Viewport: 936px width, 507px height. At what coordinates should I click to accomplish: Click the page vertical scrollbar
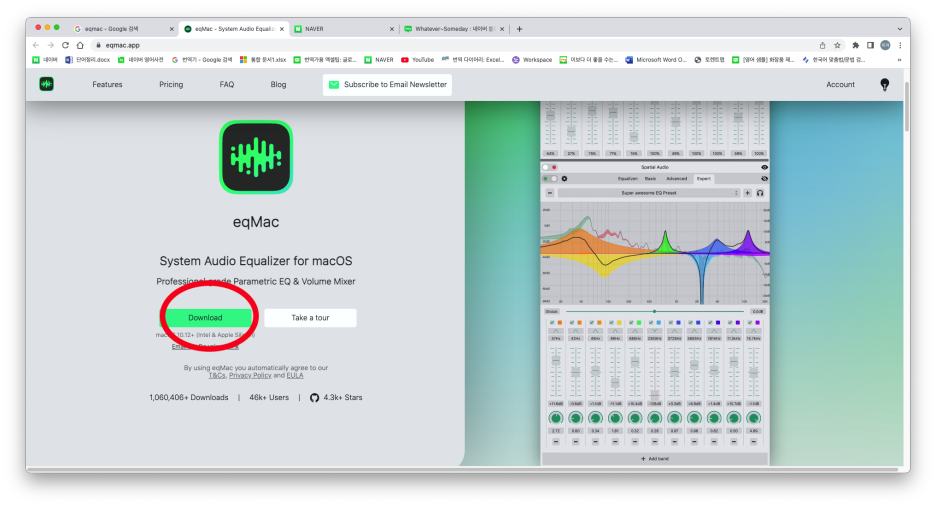coord(907,107)
